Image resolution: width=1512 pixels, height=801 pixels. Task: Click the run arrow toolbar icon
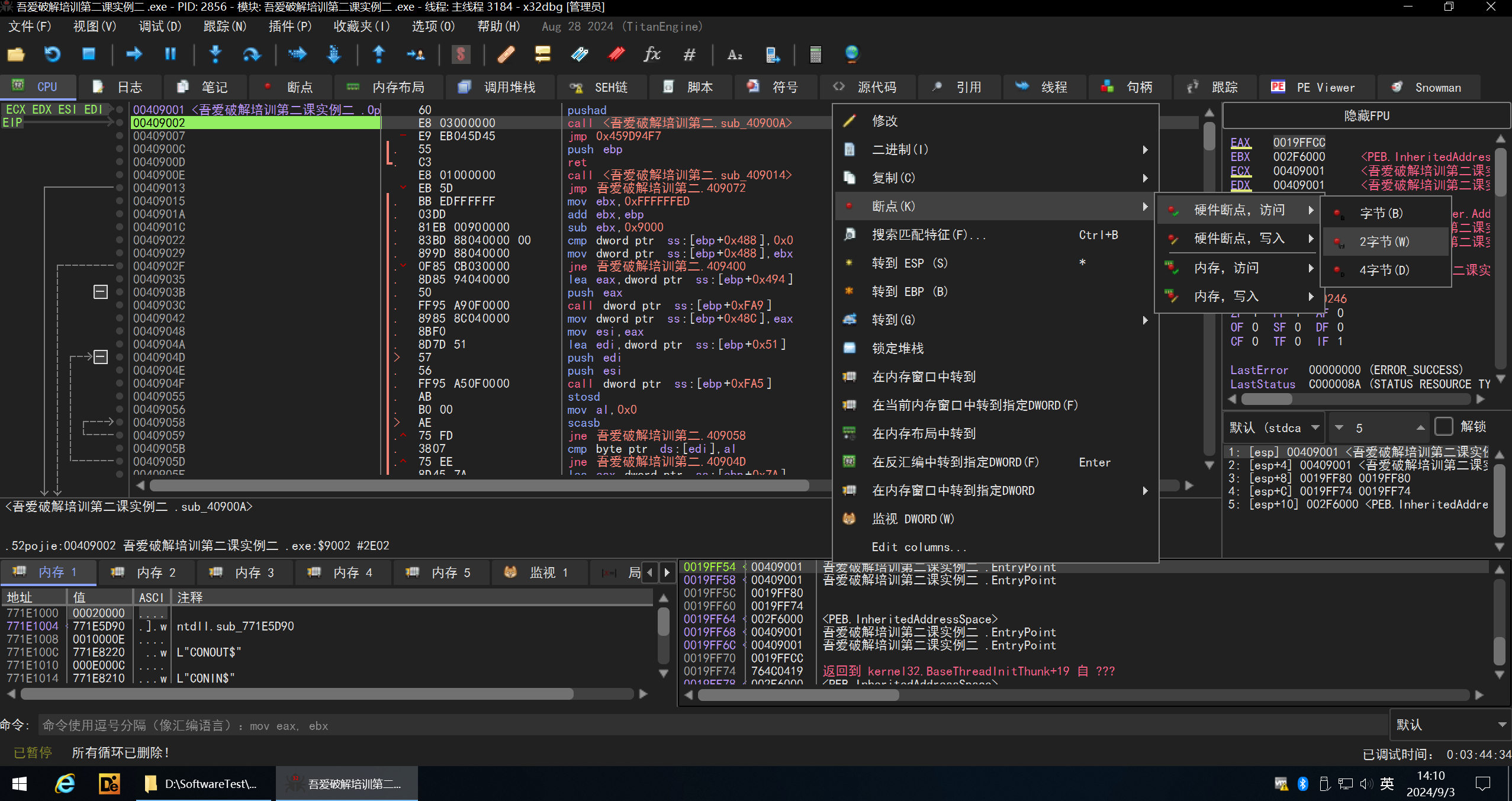(x=134, y=54)
